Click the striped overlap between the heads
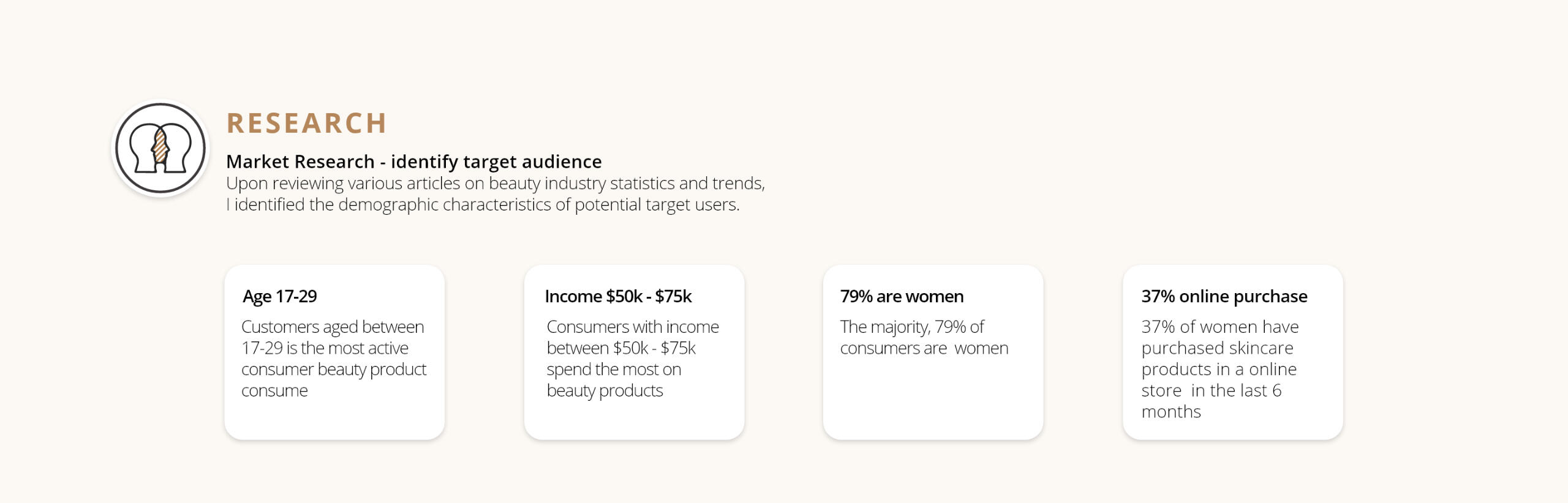The image size is (1568, 503). pos(160,146)
